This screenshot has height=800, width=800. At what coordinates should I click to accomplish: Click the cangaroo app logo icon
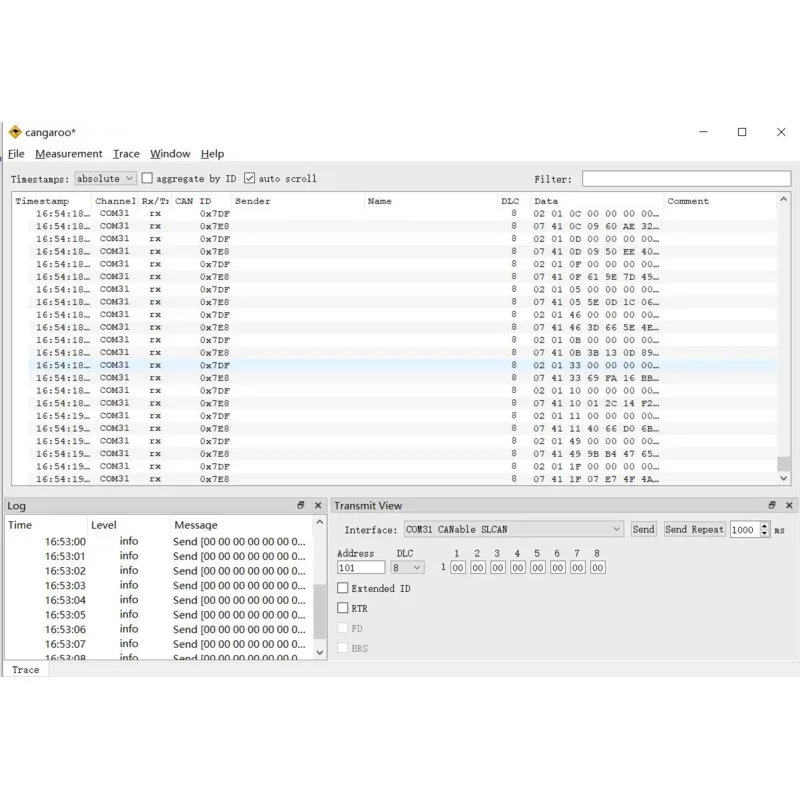pos(15,132)
